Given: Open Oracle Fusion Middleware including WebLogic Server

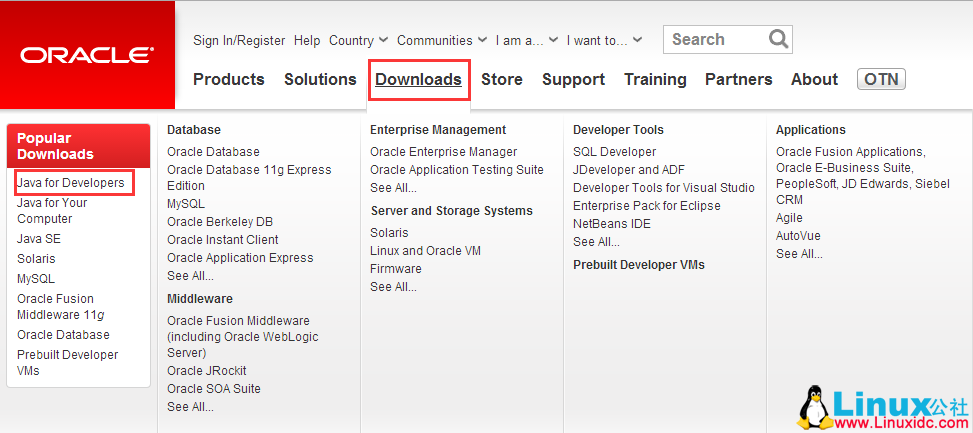Looking at the screenshot, I should click(x=243, y=337).
